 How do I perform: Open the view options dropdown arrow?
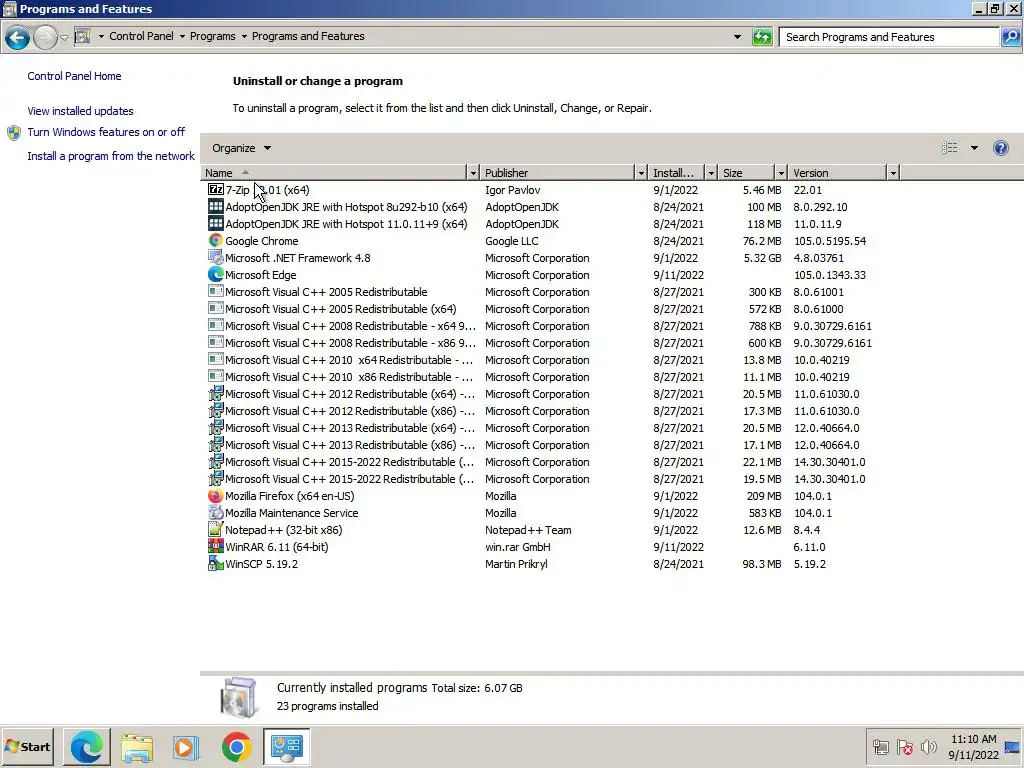974,148
